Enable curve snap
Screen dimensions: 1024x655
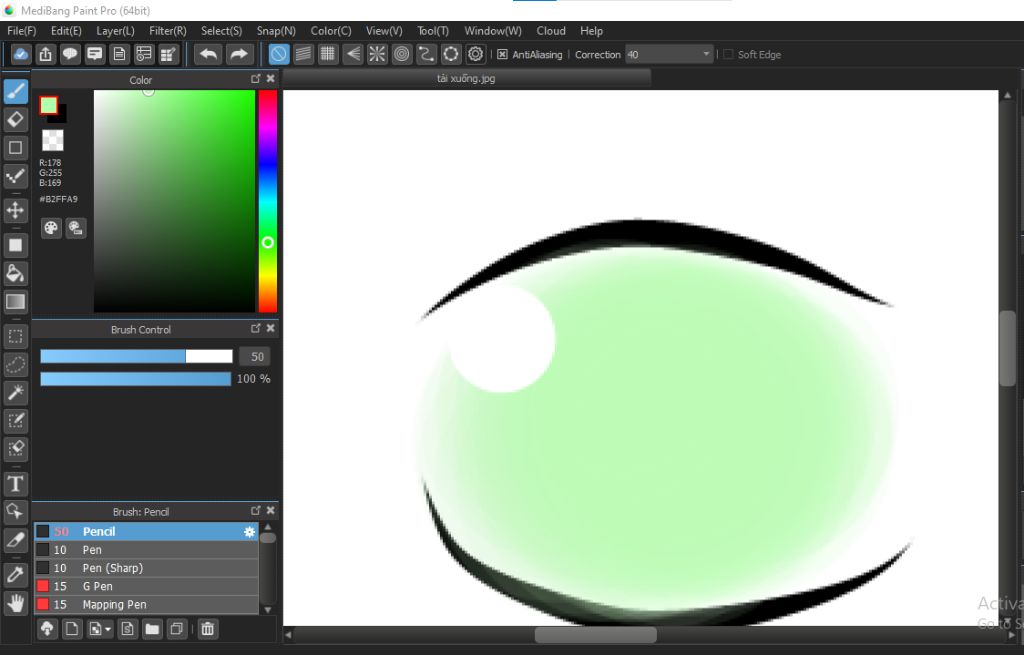(426, 54)
